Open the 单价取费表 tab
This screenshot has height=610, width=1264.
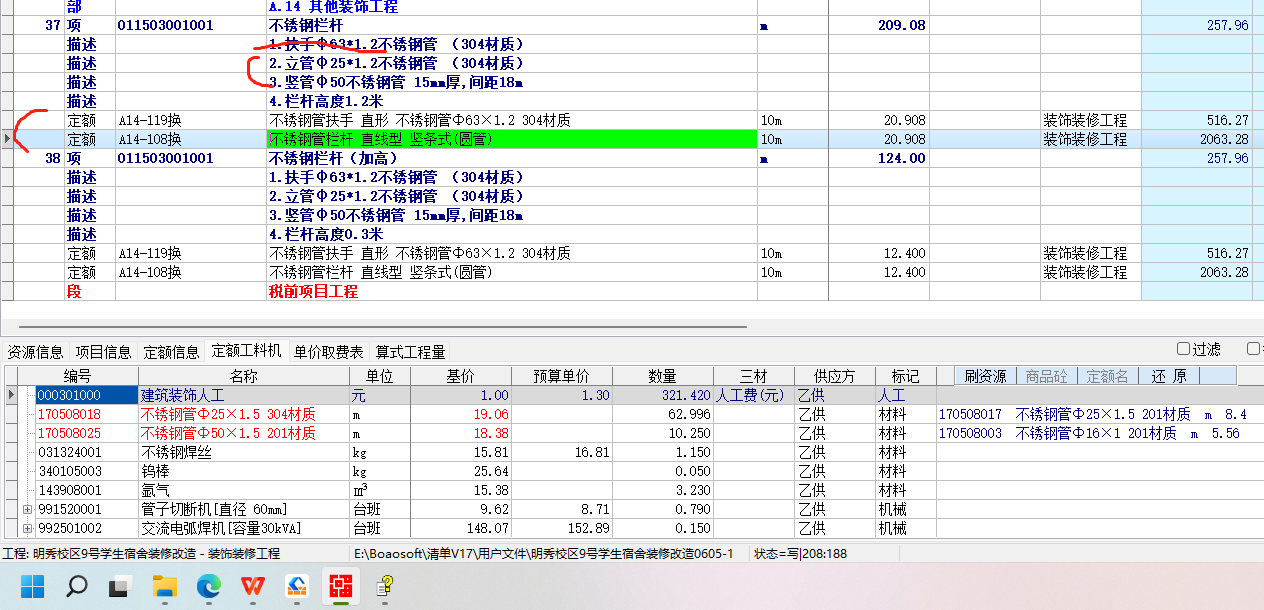[329, 352]
